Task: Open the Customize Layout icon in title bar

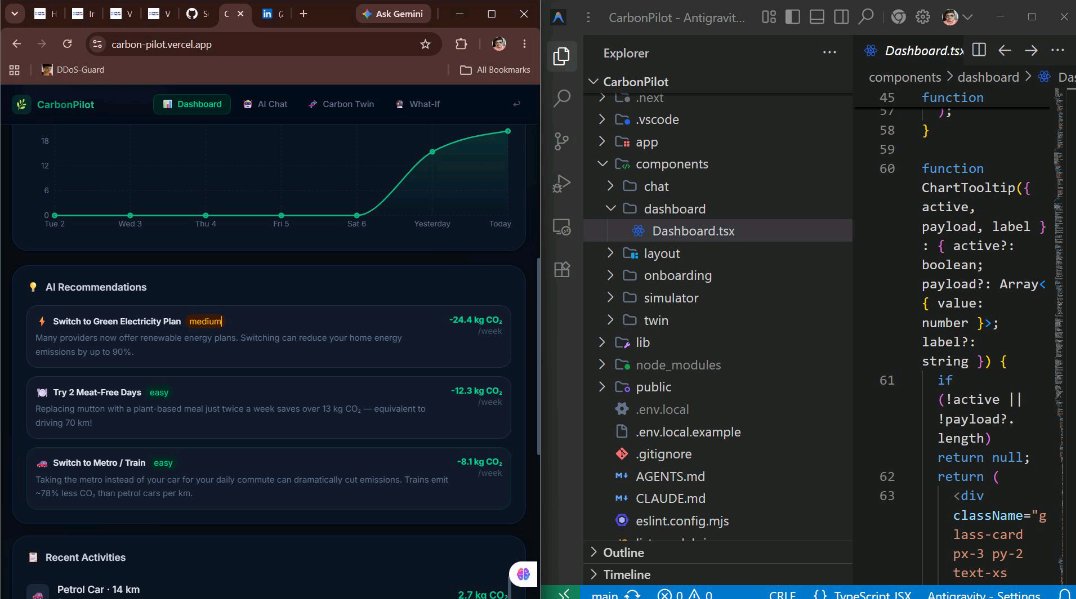Action: [769, 17]
